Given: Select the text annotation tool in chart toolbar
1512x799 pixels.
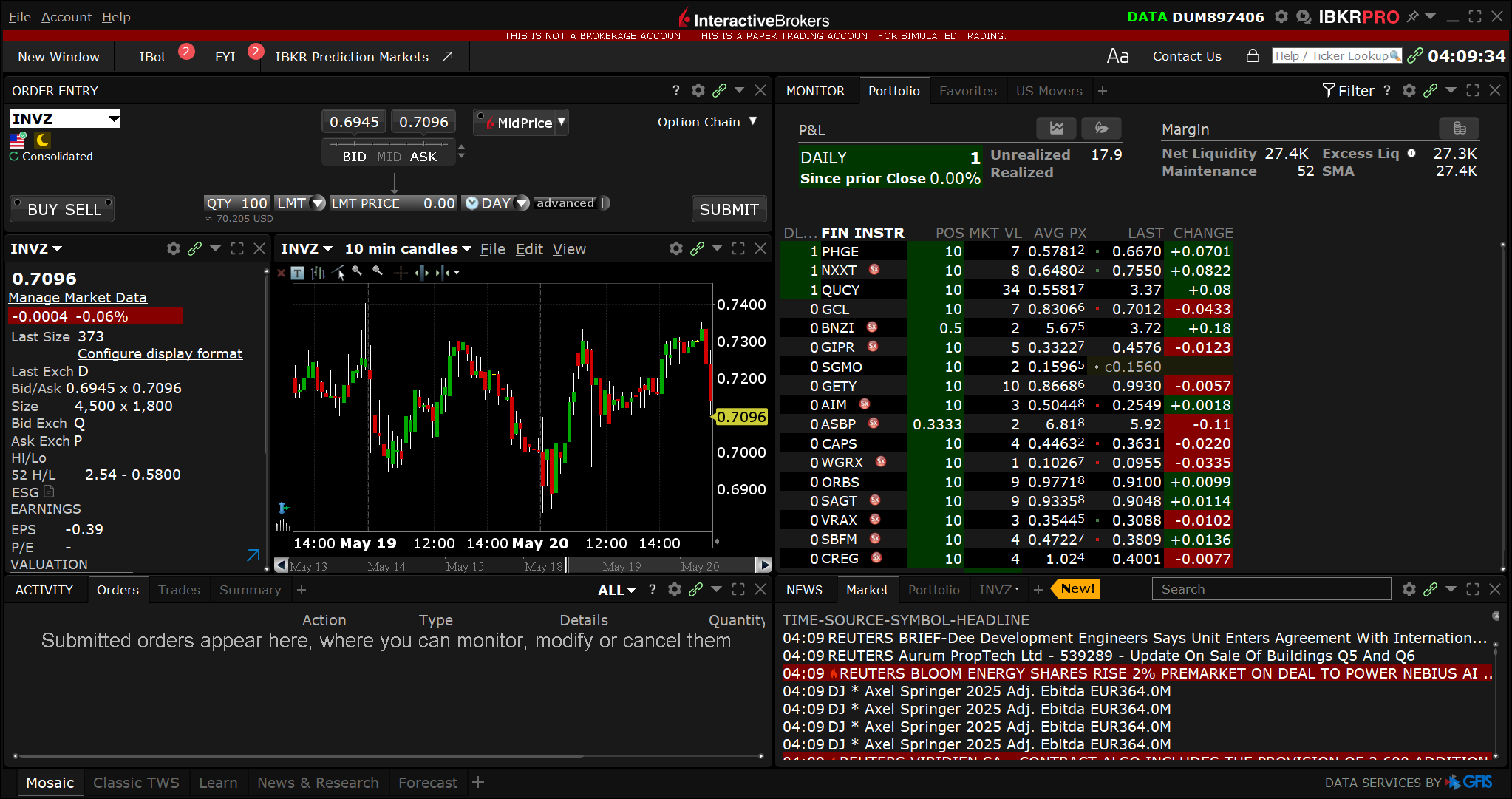Looking at the screenshot, I should click(x=297, y=273).
